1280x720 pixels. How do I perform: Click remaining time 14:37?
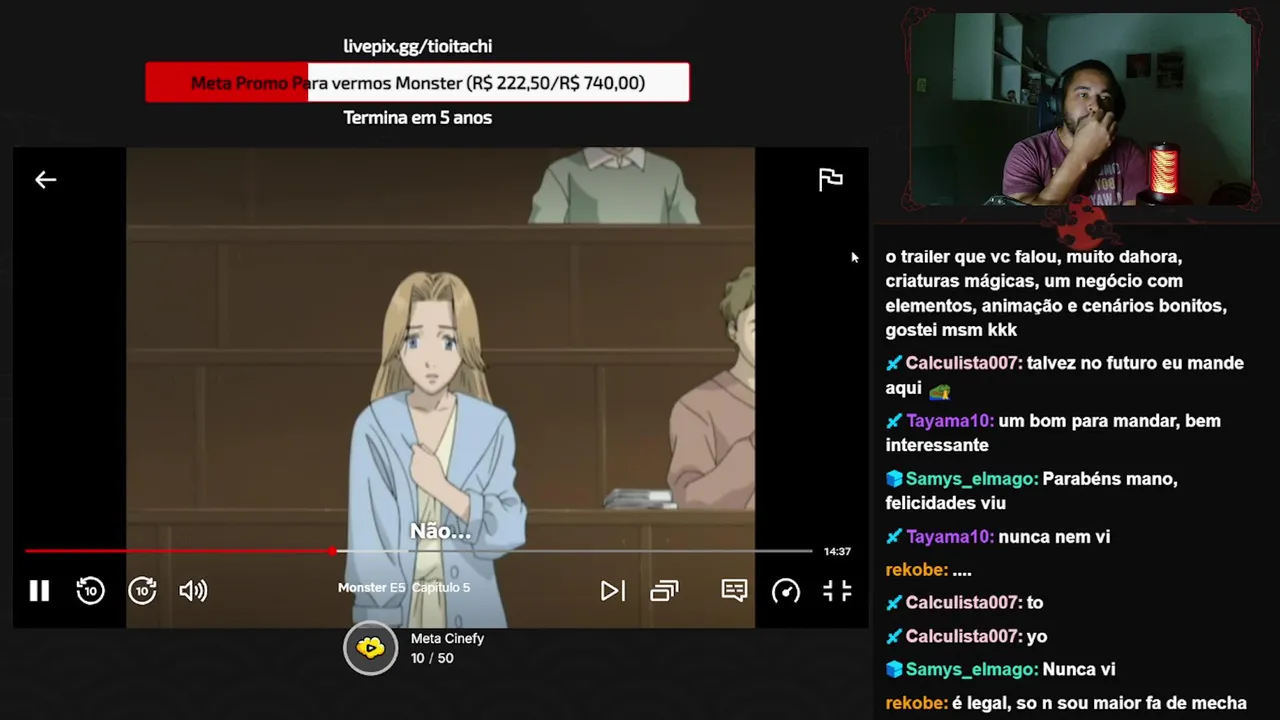[x=837, y=552]
